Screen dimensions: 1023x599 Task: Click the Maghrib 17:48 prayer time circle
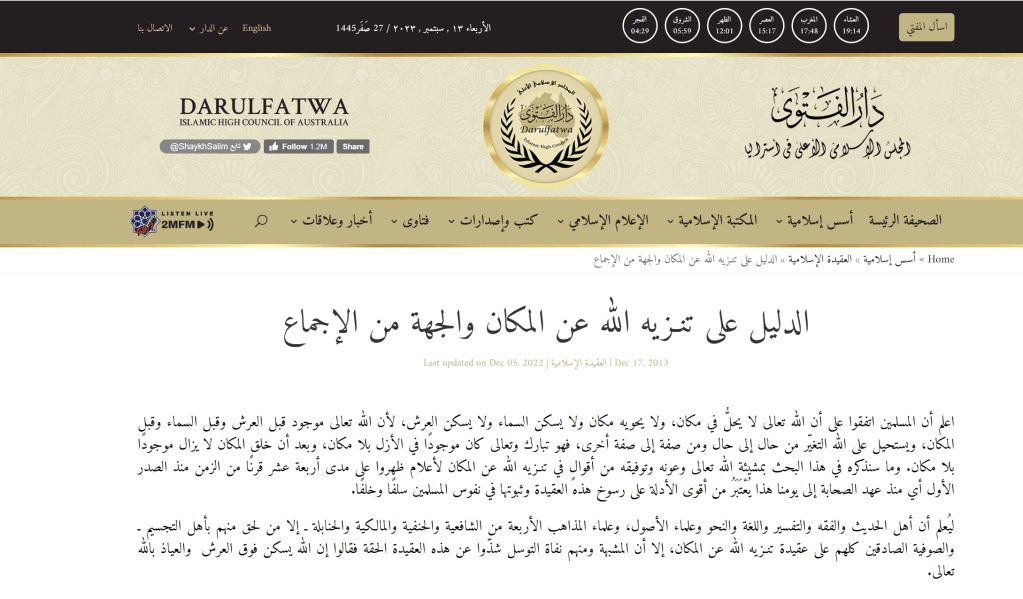pyautogui.click(x=809, y=26)
